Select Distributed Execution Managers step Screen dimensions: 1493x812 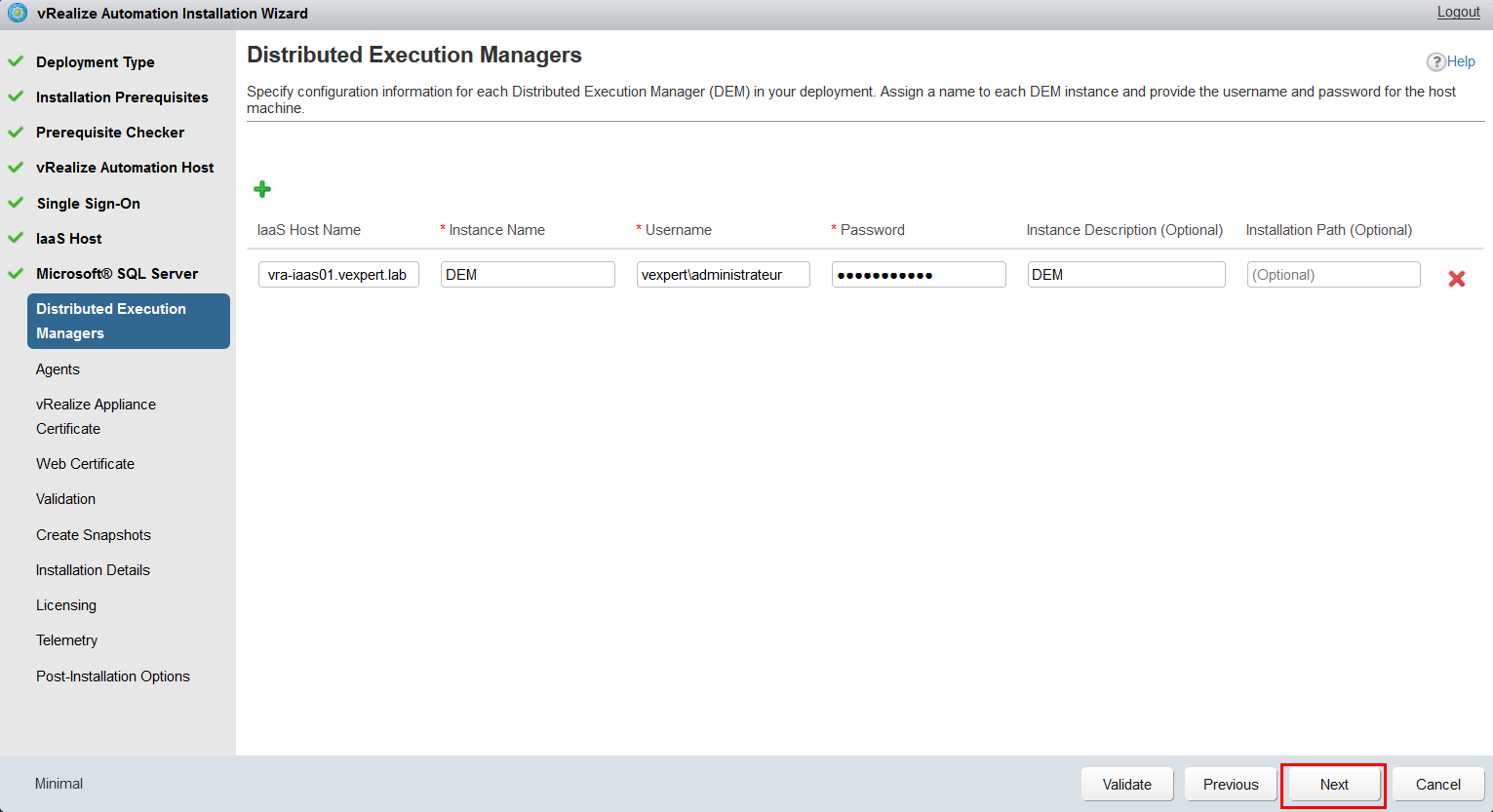129,321
